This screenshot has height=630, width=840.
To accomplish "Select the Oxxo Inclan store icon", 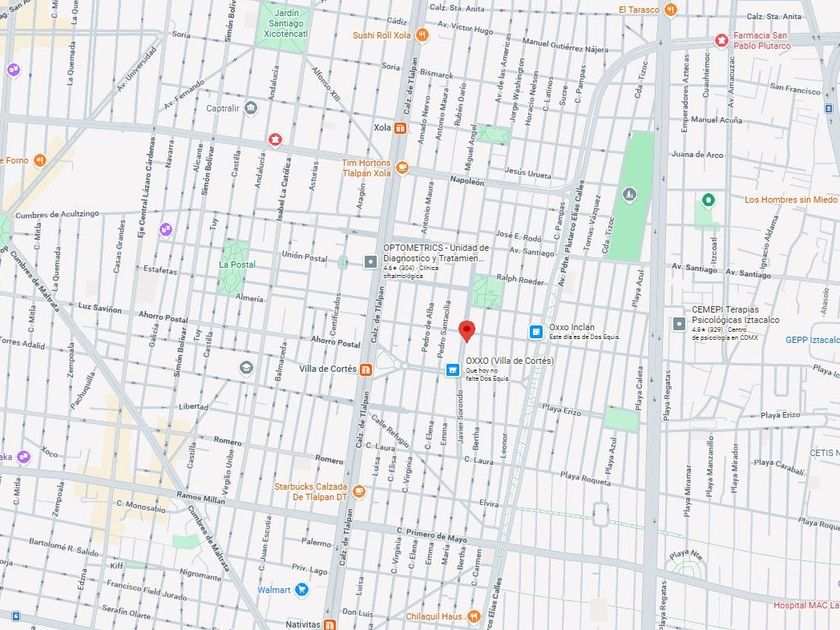I will [536, 332].
